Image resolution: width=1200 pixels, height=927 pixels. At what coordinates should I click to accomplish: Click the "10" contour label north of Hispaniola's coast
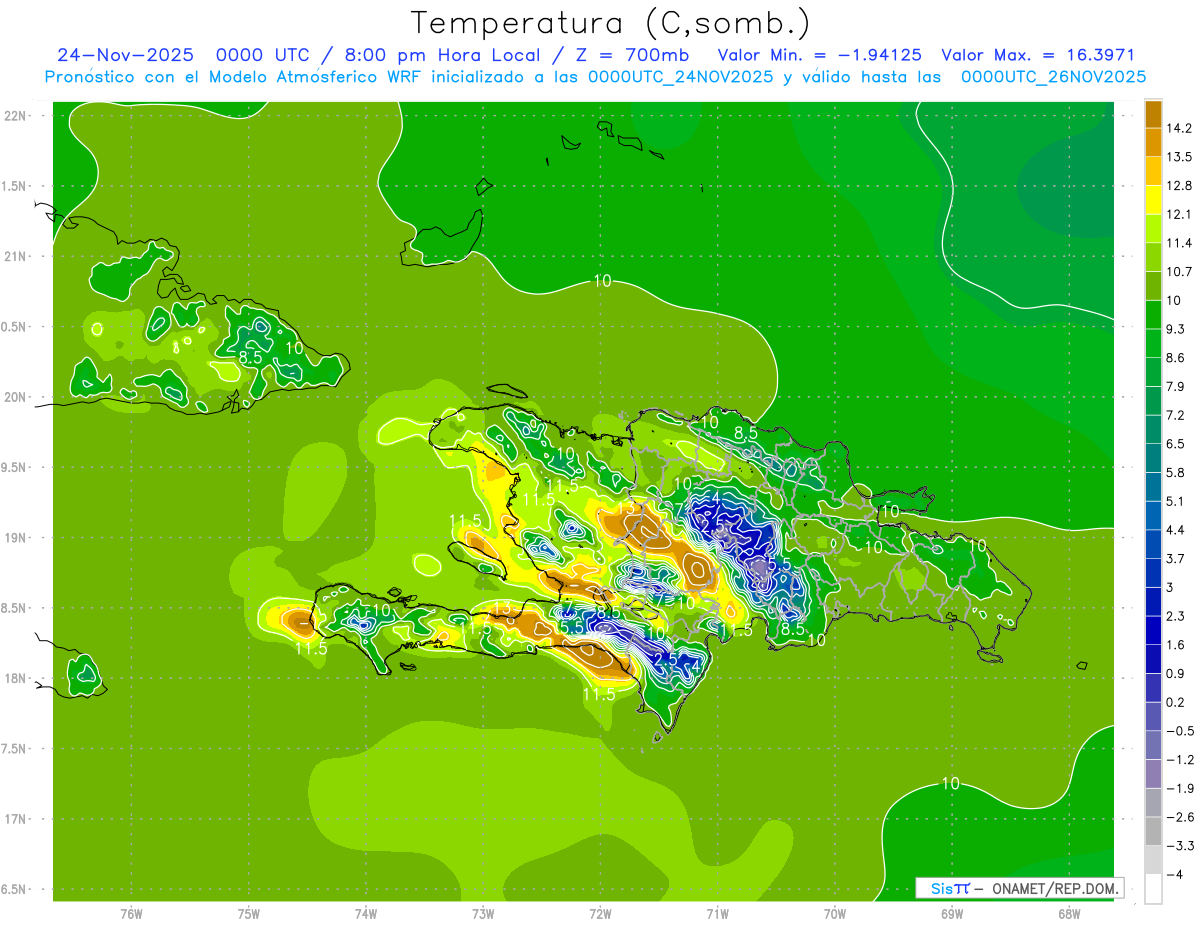tap(602, 281)
